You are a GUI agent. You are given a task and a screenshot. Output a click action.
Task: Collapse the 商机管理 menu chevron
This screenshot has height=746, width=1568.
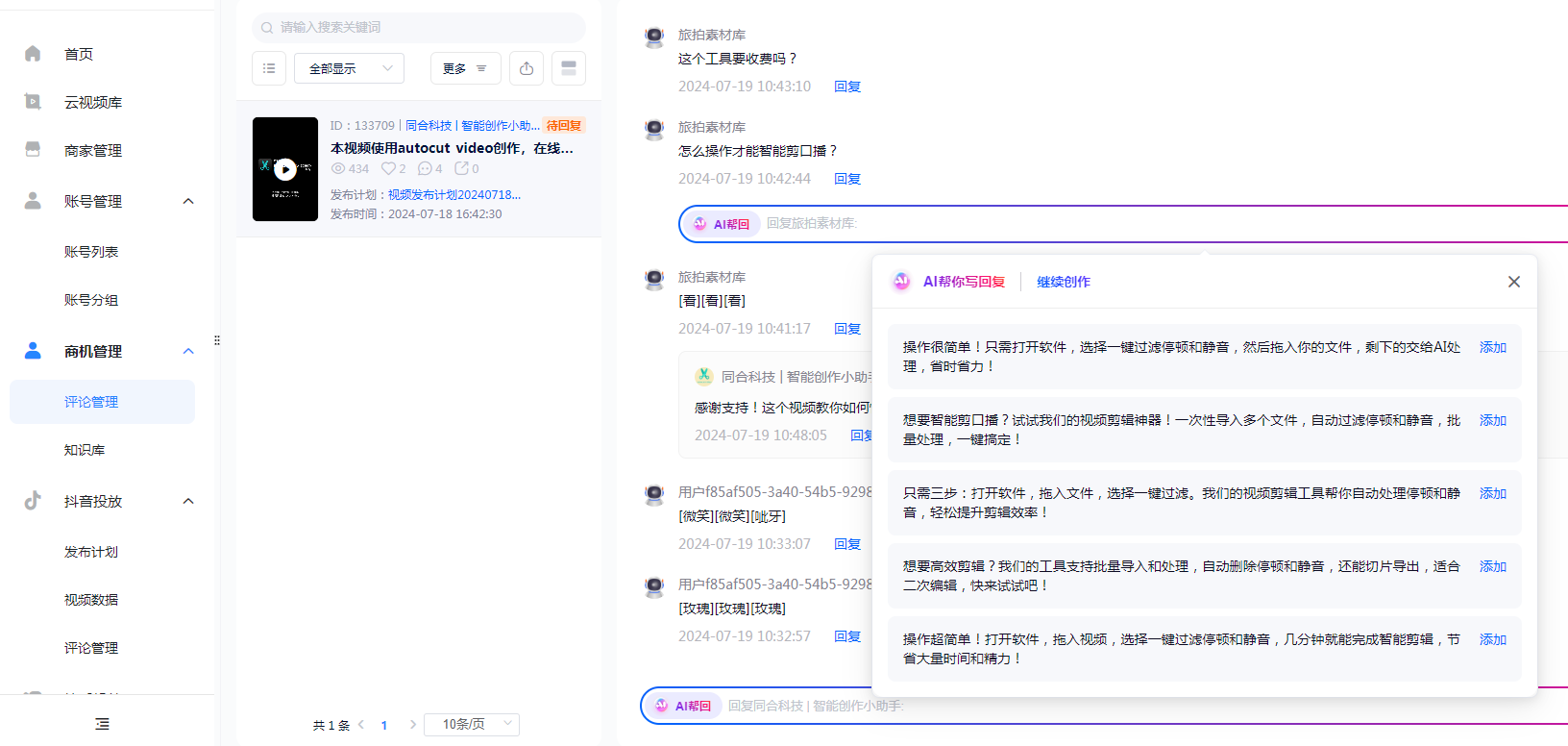tap(188, 351)
